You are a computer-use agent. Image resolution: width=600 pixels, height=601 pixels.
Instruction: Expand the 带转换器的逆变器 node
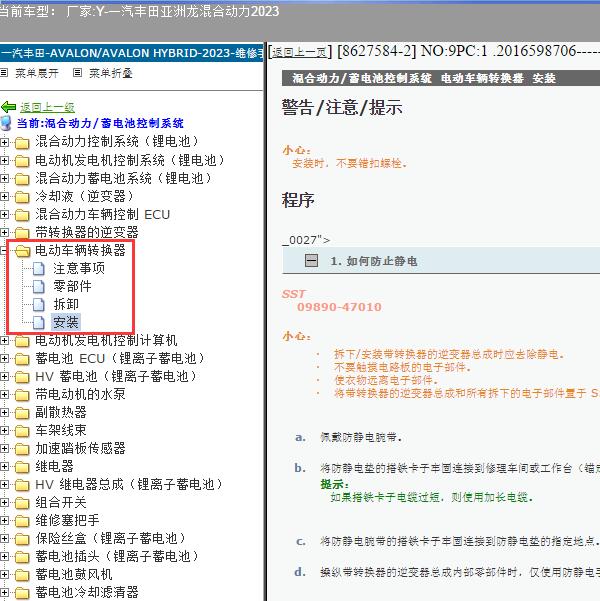click(x=4, y=233)
